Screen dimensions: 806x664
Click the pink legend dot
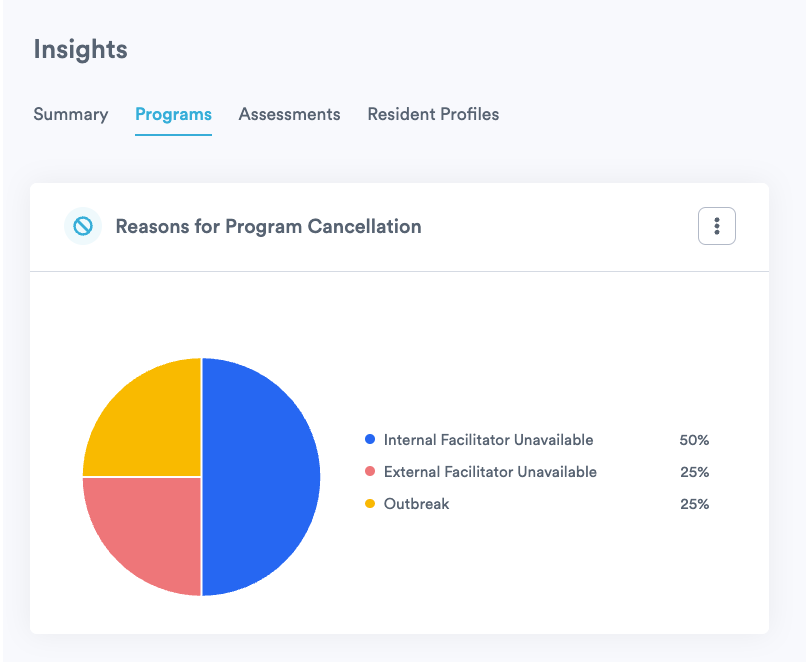pyautogui.click(x=370, y=472)
